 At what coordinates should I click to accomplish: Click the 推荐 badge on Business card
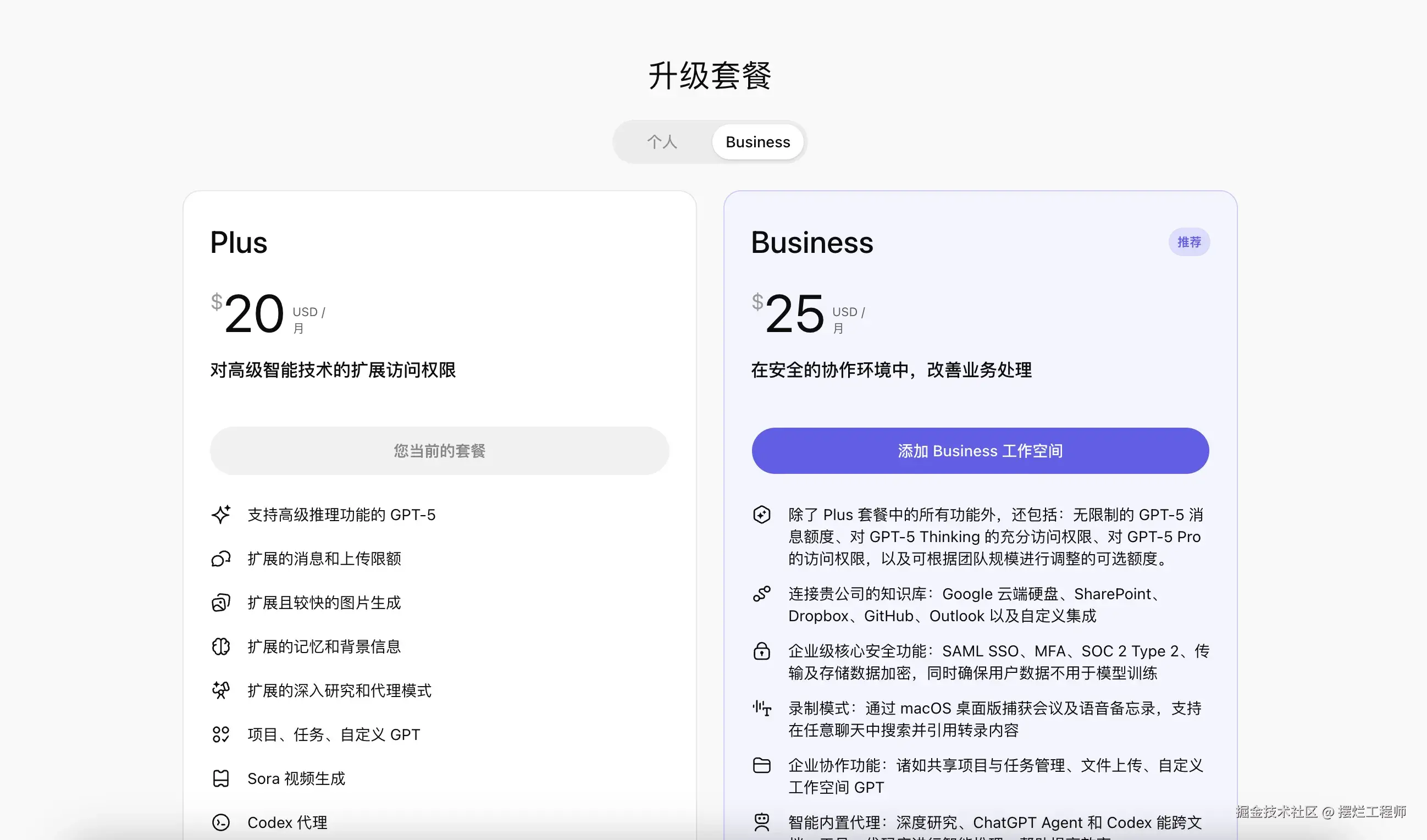(1188, 242)
